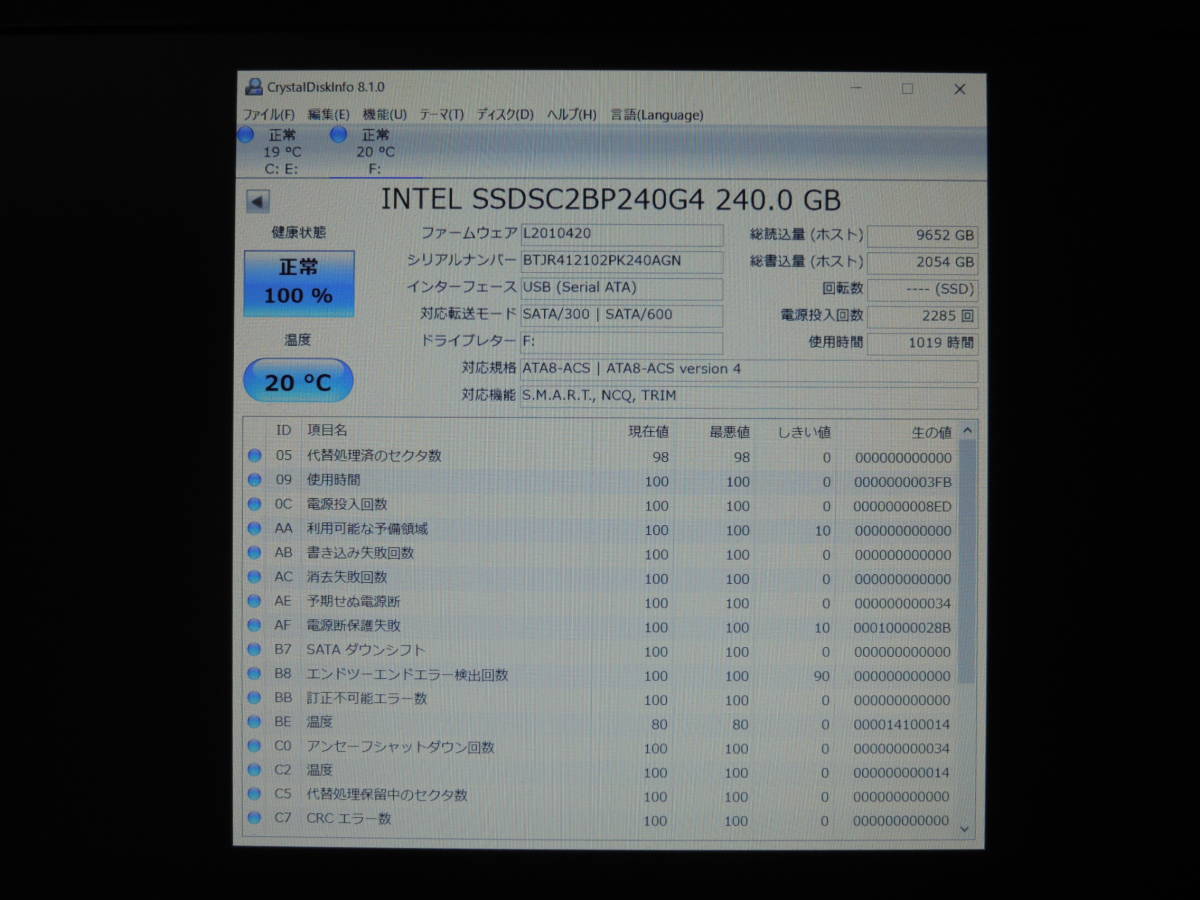The width and height of the screenshot is (1200, 900).
Task: Click the ID column header
Action: tap(284, 430)
